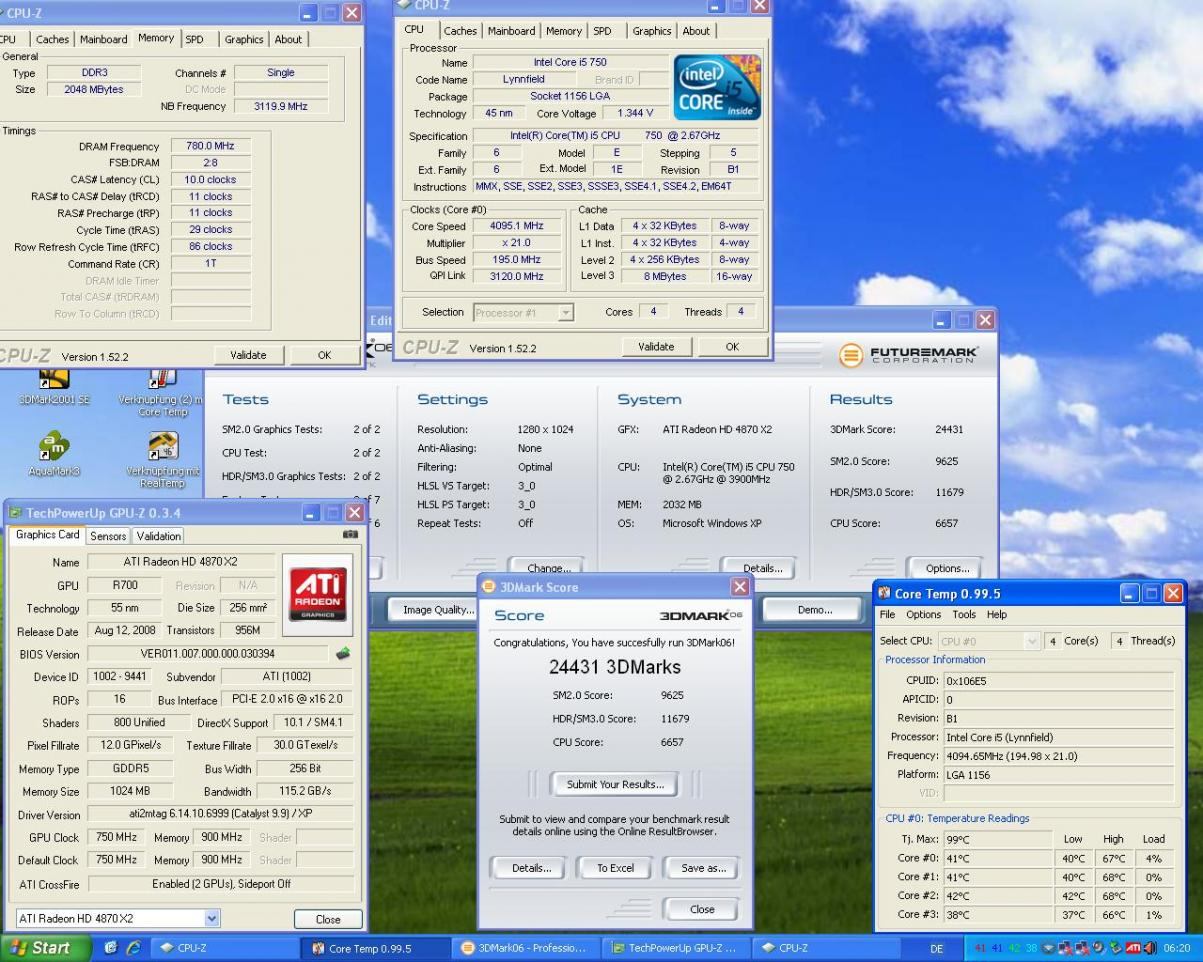Export results with the To Excel button
Screen dimensions: 1203x962
tap(615, 868)
